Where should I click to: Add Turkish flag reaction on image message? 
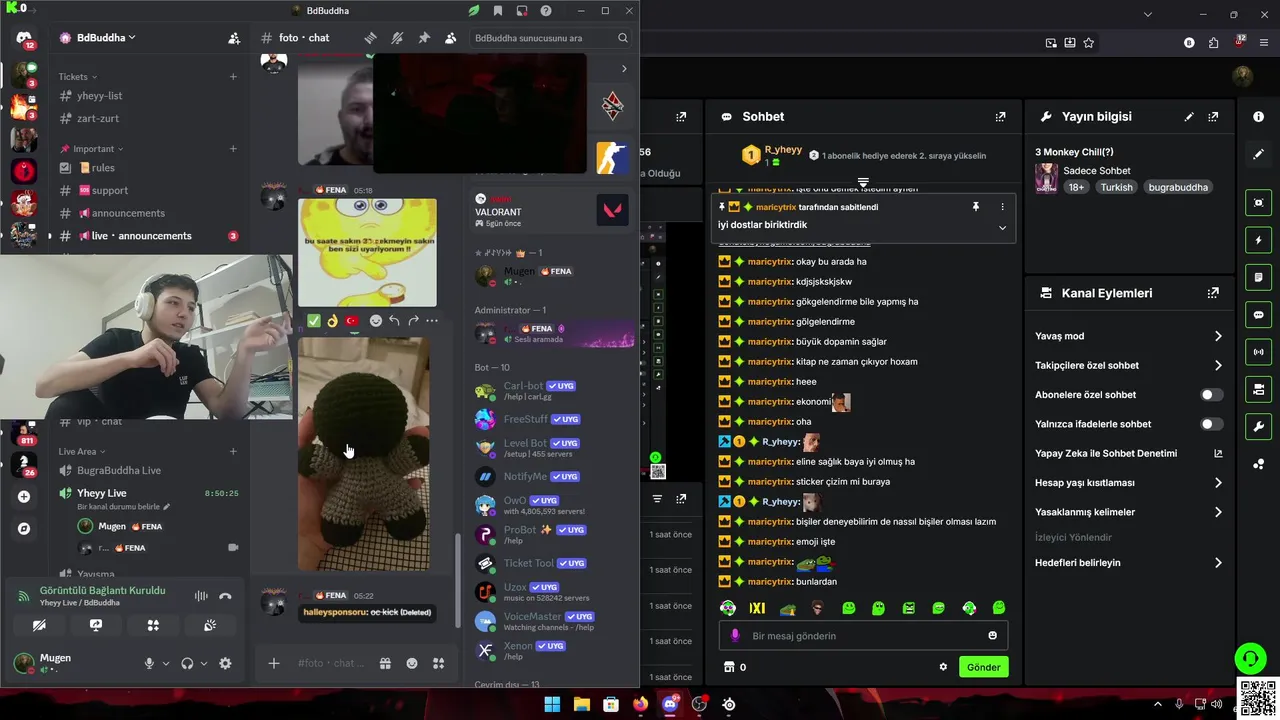[x=352, y=321]
